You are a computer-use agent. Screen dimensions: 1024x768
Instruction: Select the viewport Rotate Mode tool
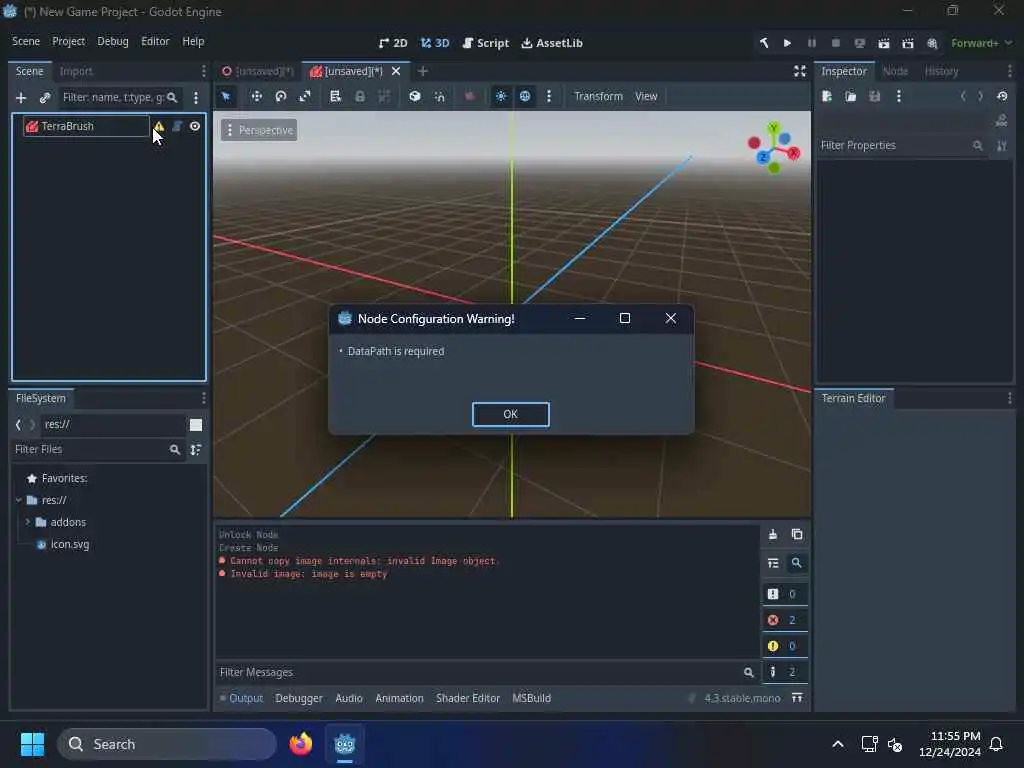point(281,96)
